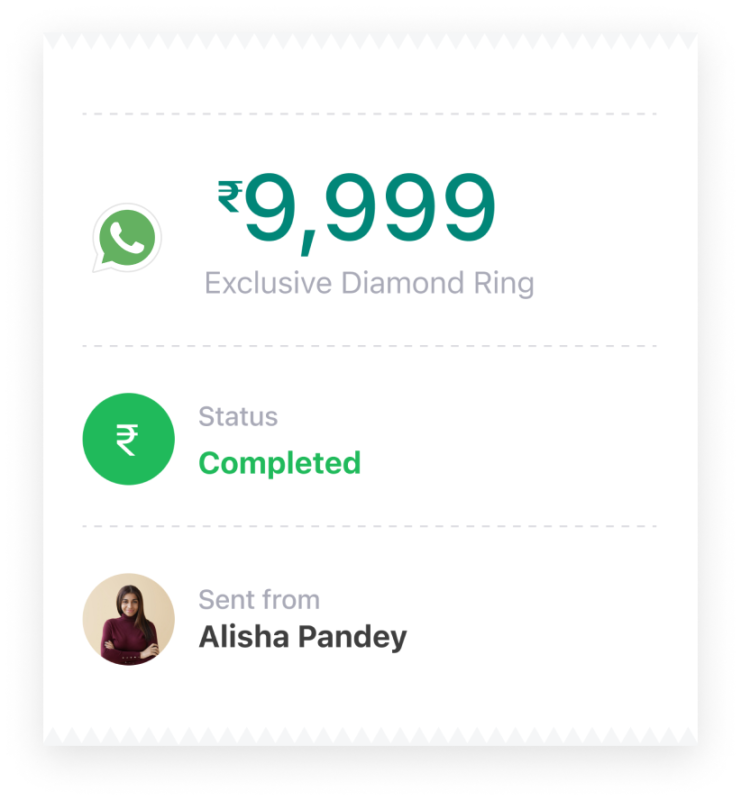Click the topmost dashed divider line

369,114
